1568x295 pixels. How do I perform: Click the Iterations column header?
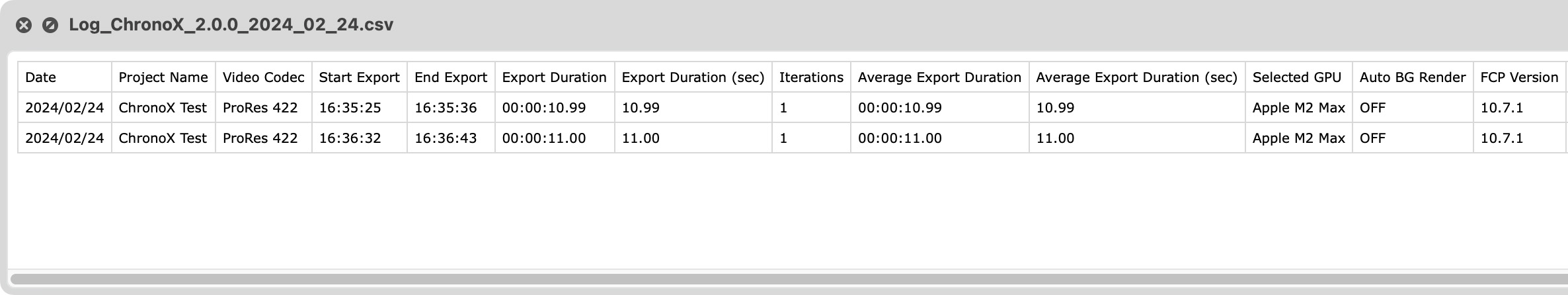click(811, 77)
